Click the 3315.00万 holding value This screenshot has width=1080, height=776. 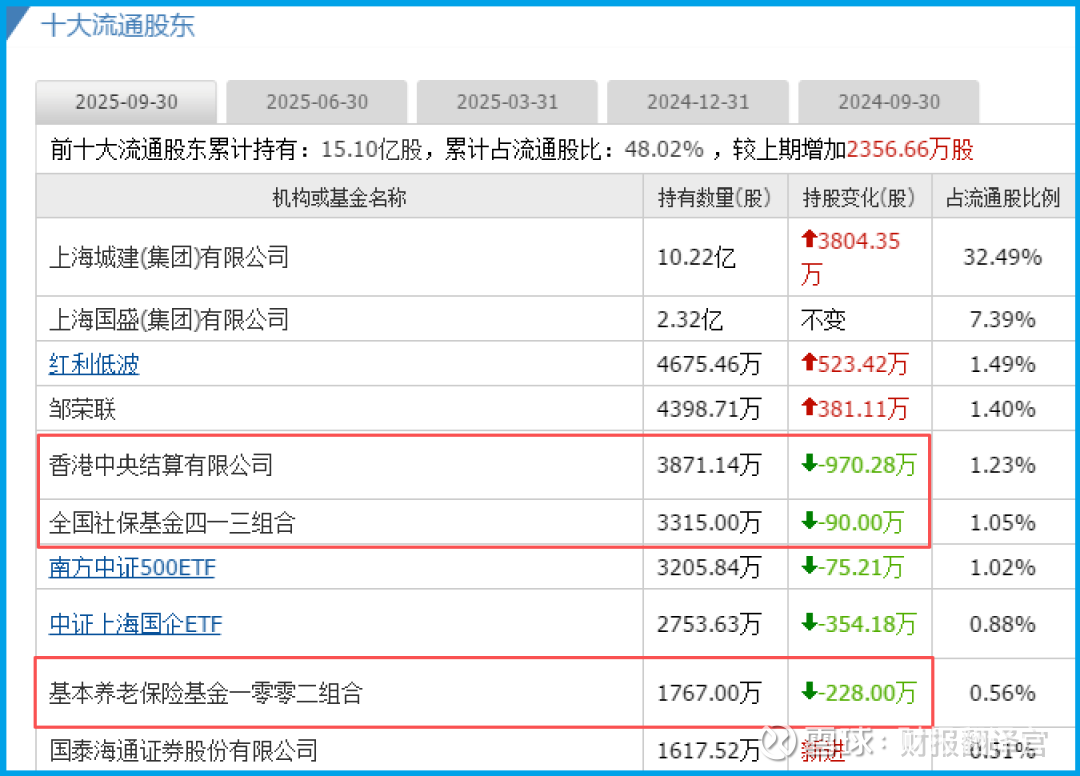[x=709, y=523]
